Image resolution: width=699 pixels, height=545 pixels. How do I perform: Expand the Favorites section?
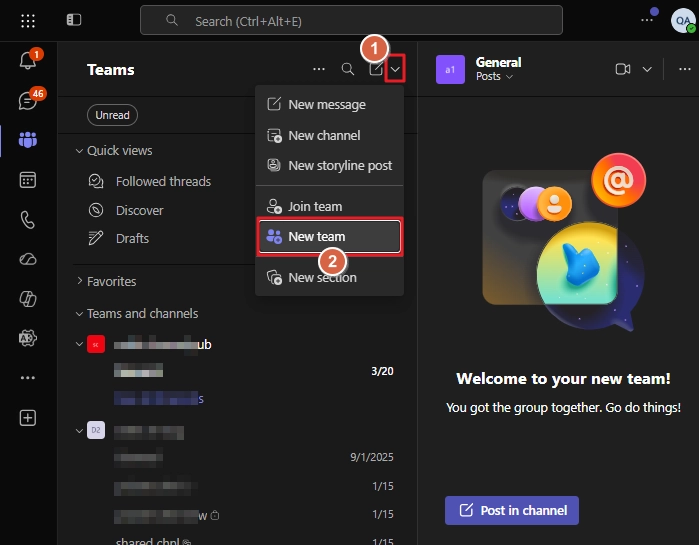(79, 281)
